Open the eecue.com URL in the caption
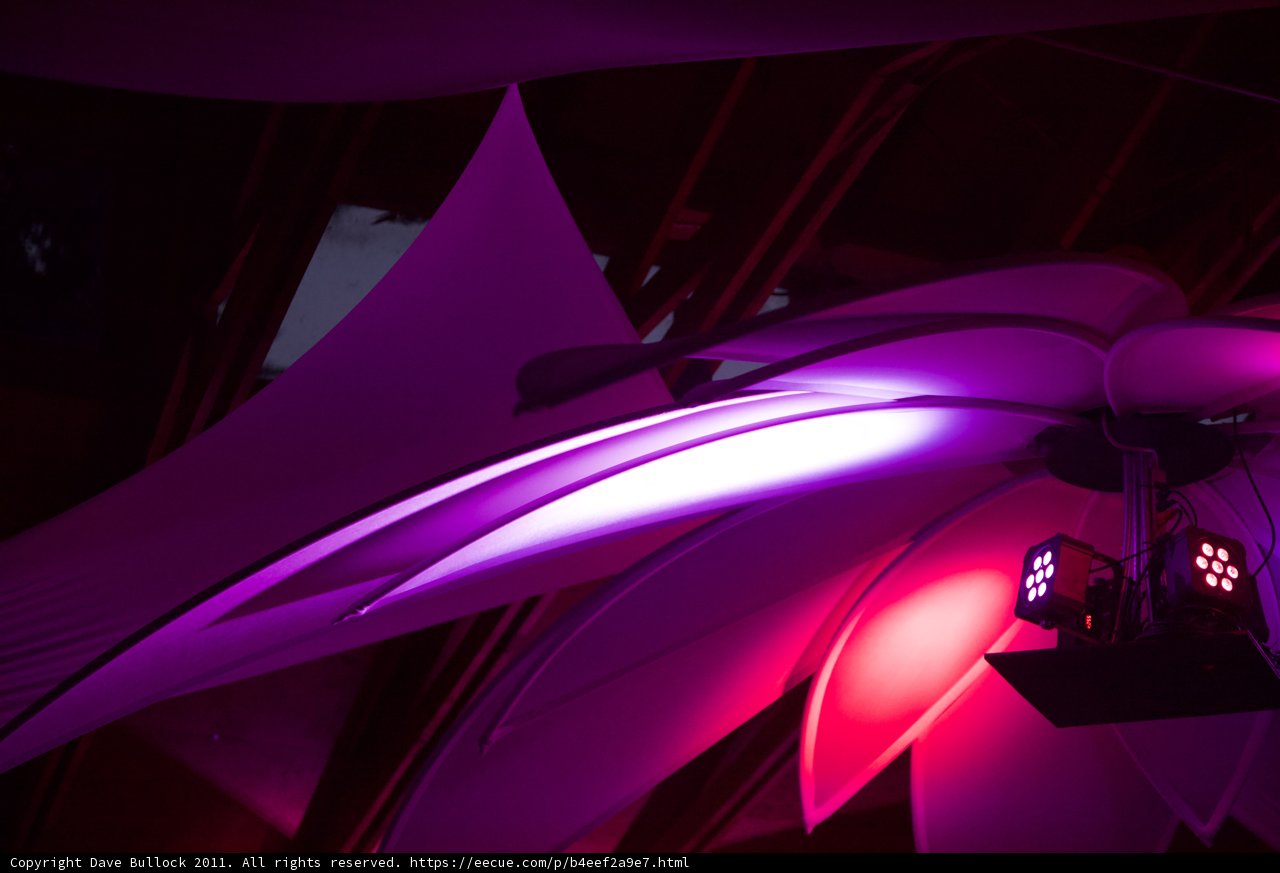The image size is (1280, 873). pyautogui.click(x=549, y=862)
